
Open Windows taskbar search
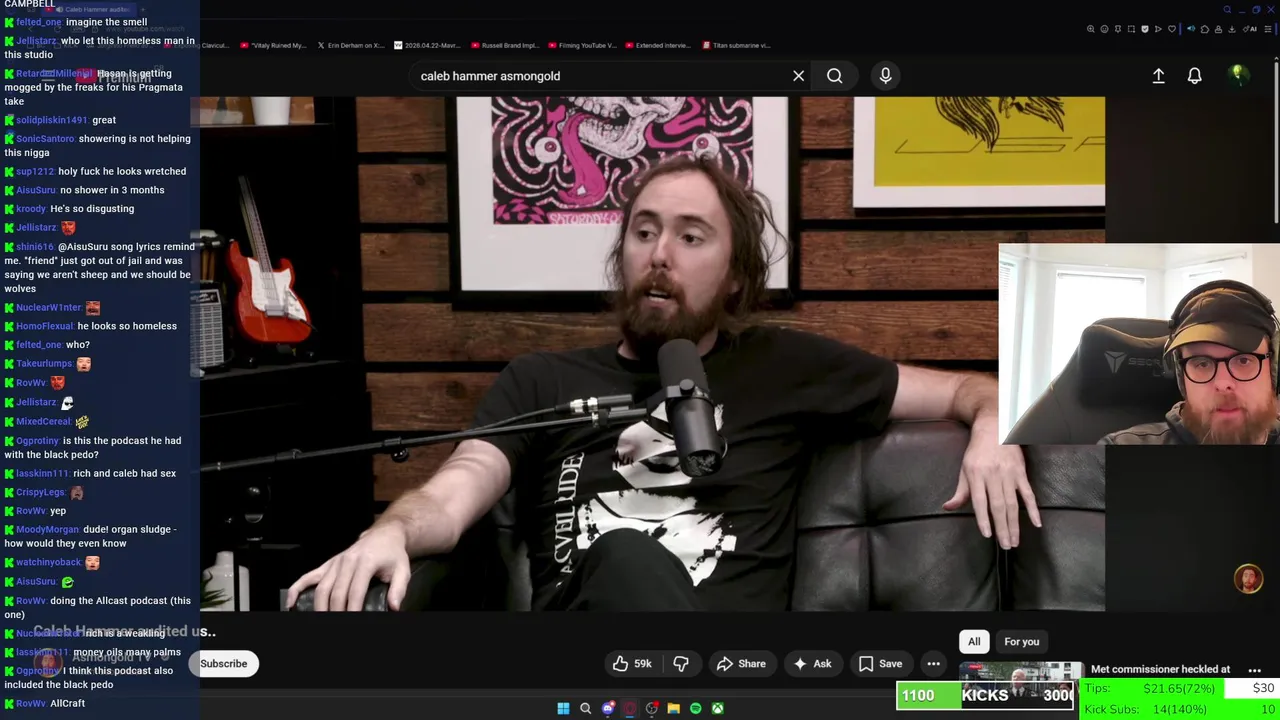(585, 708)
